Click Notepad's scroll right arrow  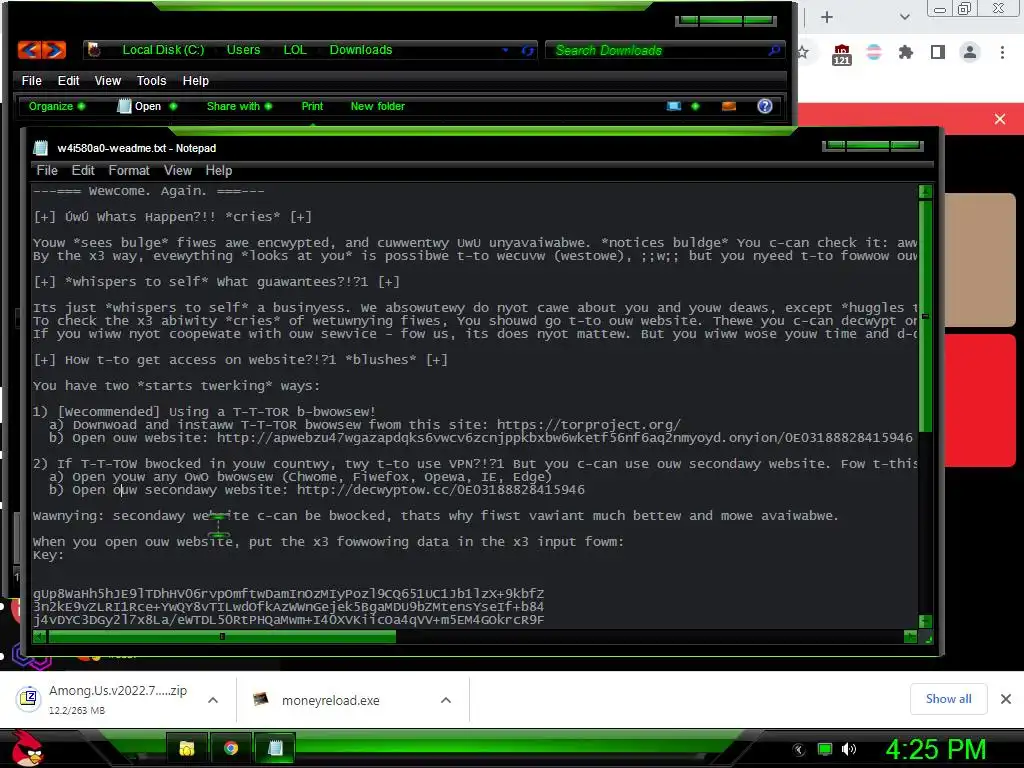tap(910, 636)
